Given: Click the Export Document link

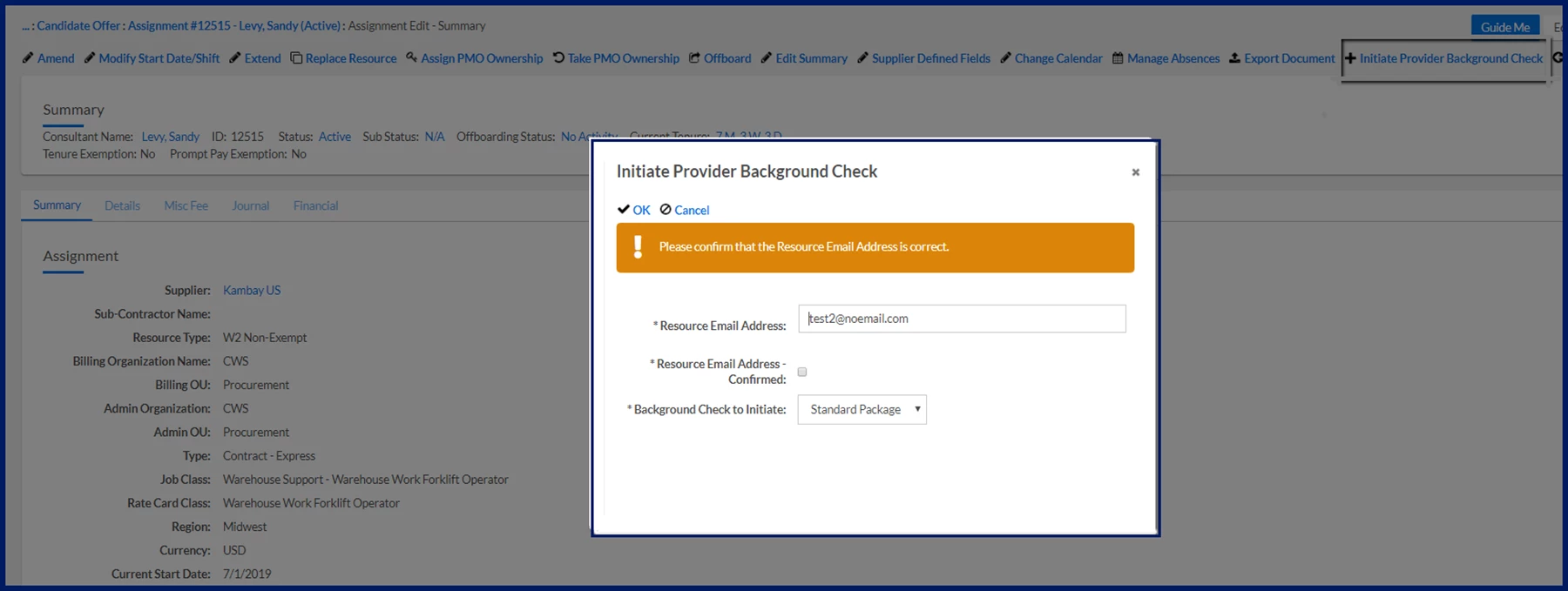Looking at the screenshot, I should point(1289,58).
